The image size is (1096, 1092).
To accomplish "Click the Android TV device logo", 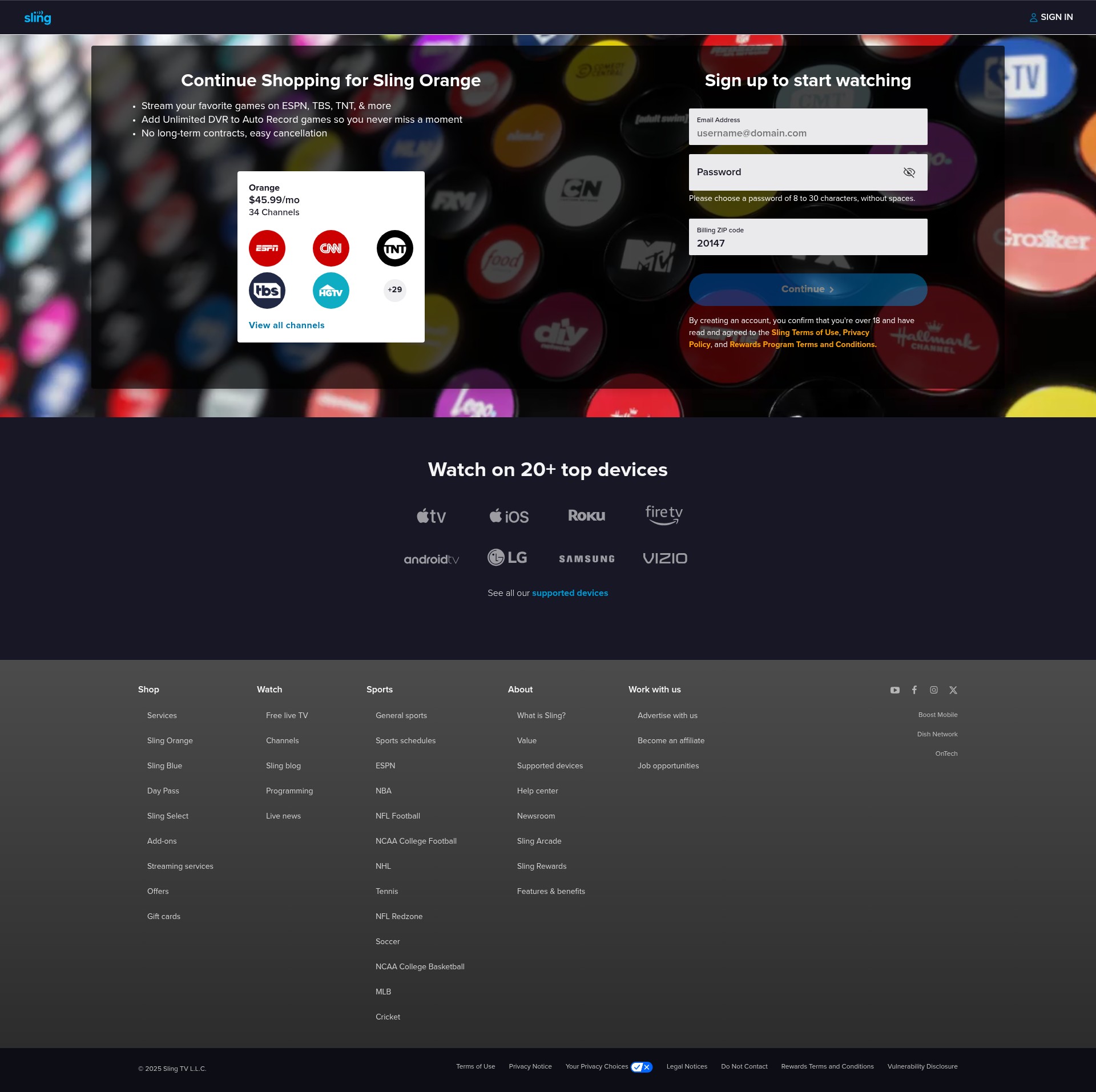I will click(432, 559).
